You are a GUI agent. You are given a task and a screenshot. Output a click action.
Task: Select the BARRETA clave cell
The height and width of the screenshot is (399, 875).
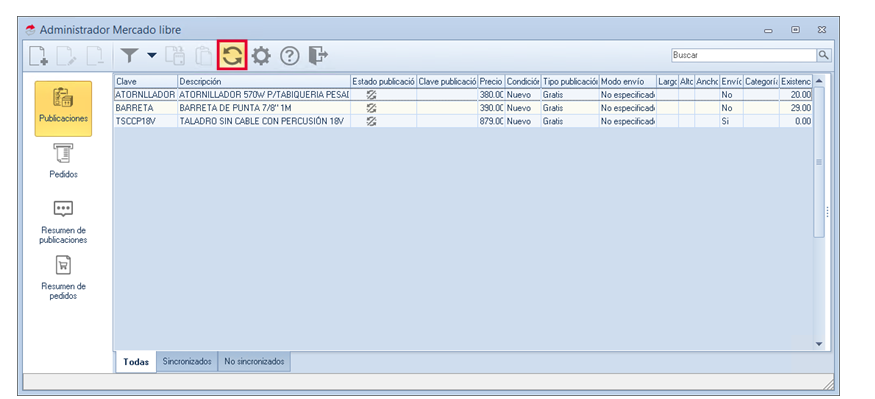[x=146, y=108]
